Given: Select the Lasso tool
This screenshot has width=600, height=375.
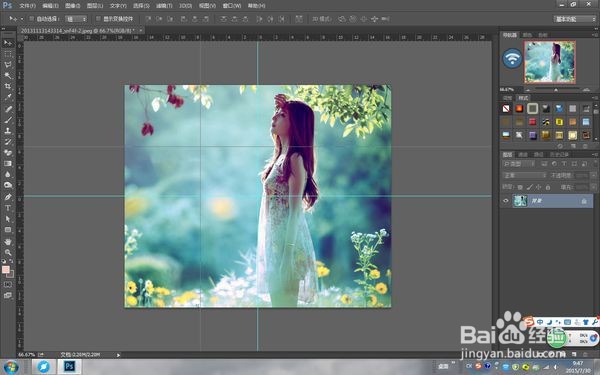Looking at the screenshot, I should (8, 65).
